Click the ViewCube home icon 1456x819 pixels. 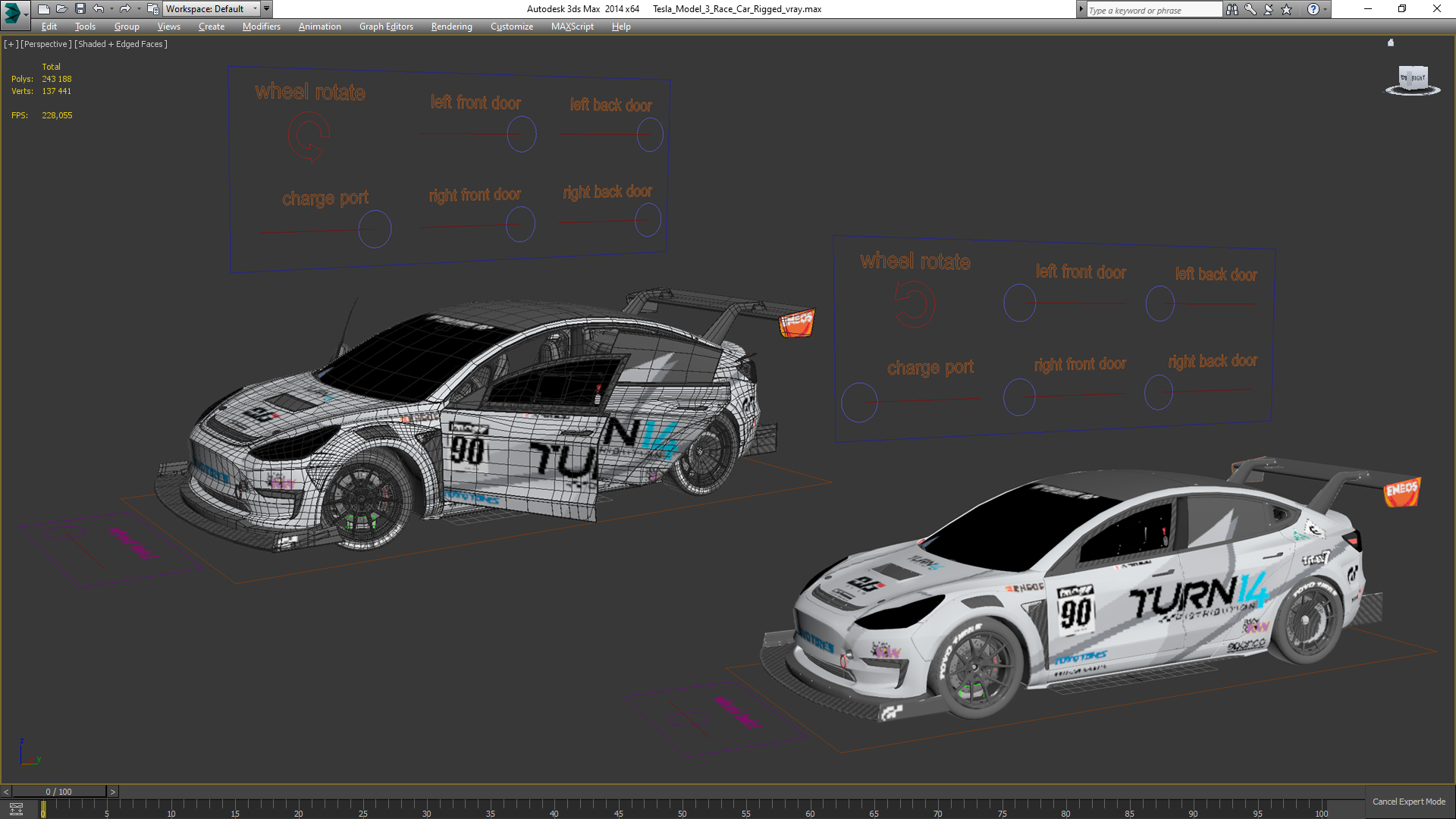tap(1391, 42)
